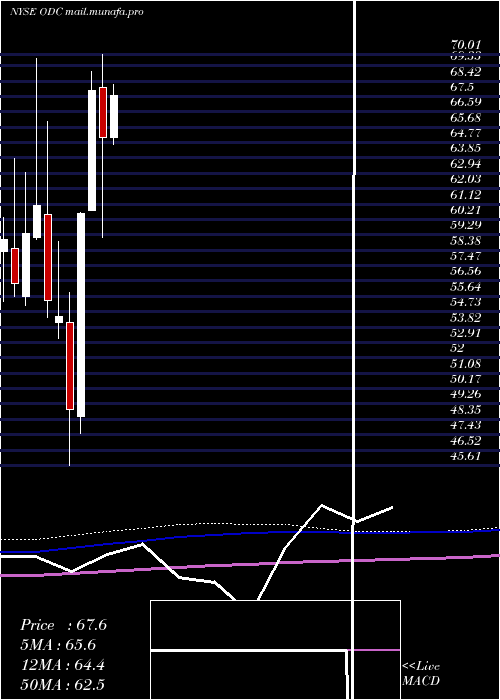500x700 pixels.
Task: Click the 62.94 price axis label
Action: coord(466,163)
